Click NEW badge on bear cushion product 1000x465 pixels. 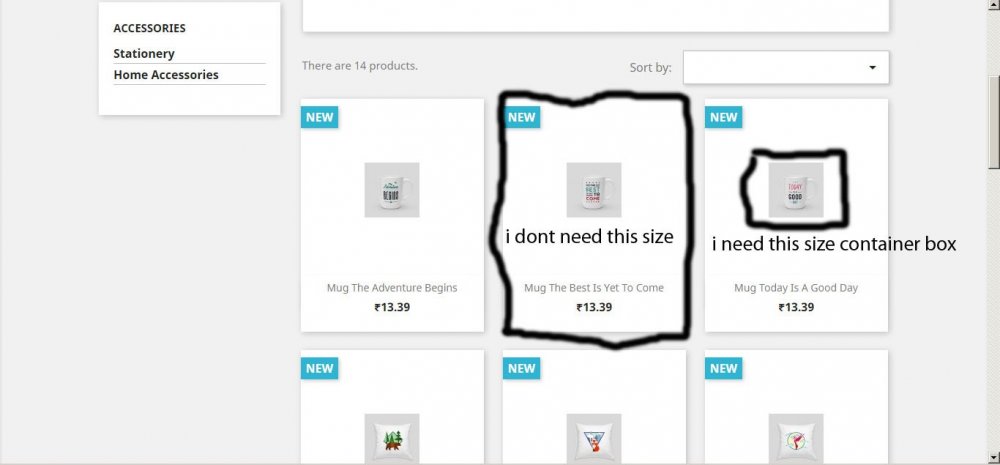click(320, 368)
